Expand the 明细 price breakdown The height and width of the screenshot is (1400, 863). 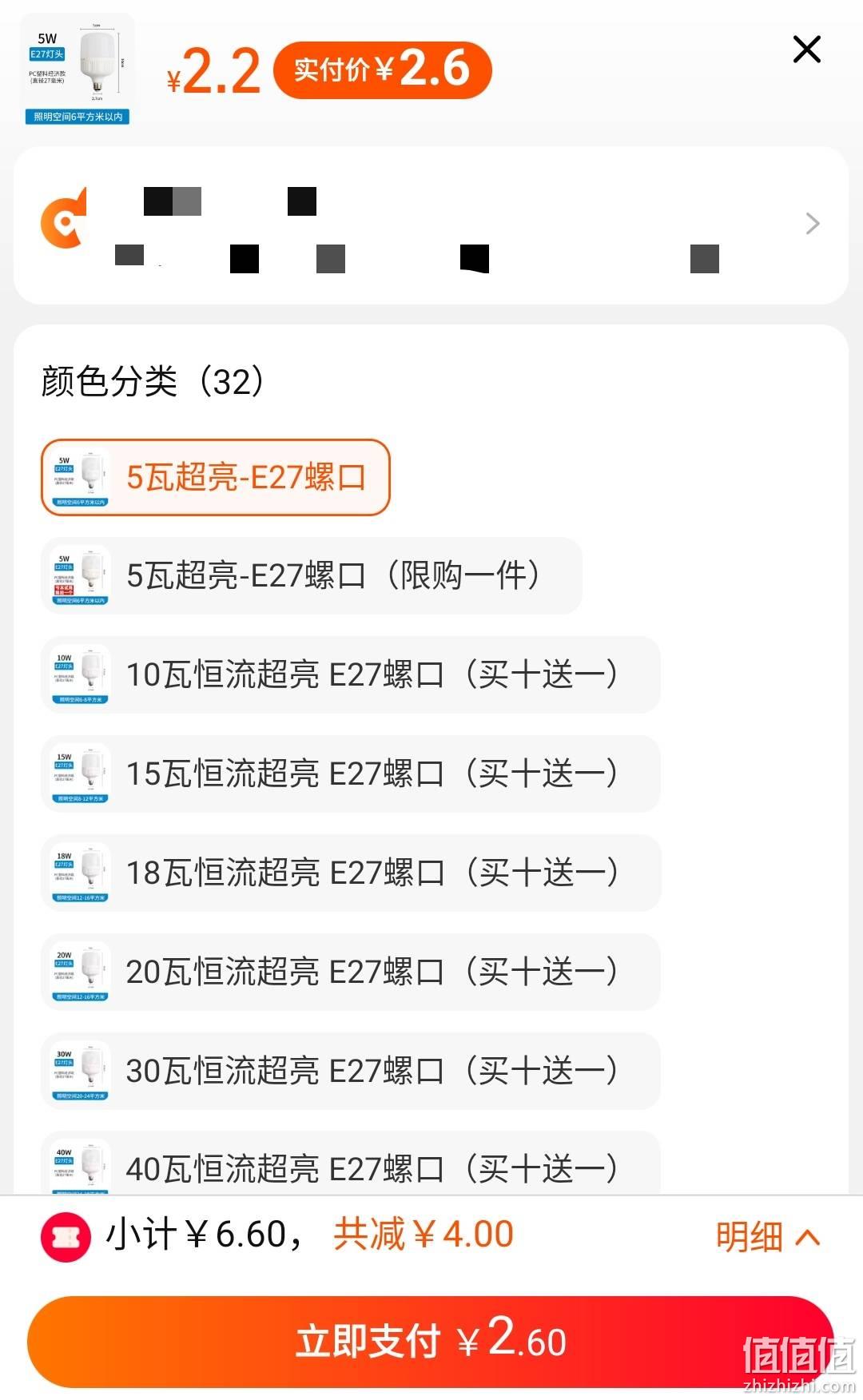click(768, 1236)
